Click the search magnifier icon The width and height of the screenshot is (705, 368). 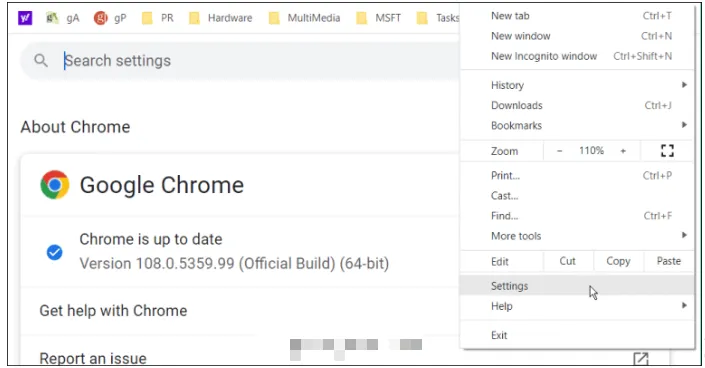point(41,60)
